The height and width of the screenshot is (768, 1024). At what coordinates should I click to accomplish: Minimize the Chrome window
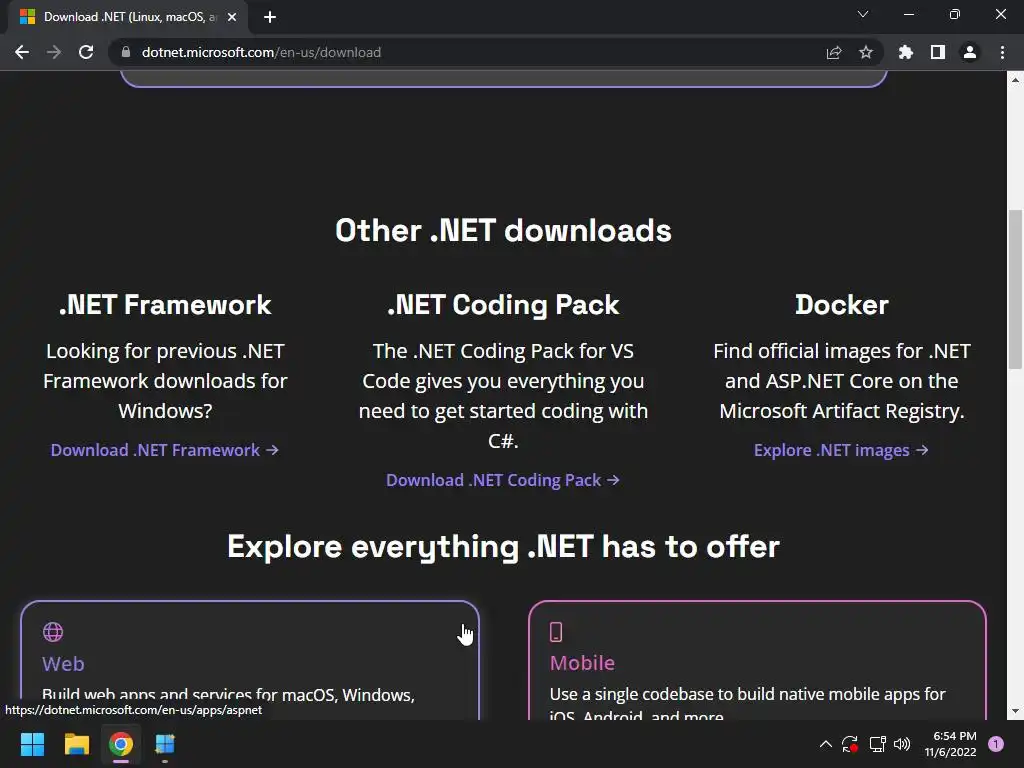(908, 14)
